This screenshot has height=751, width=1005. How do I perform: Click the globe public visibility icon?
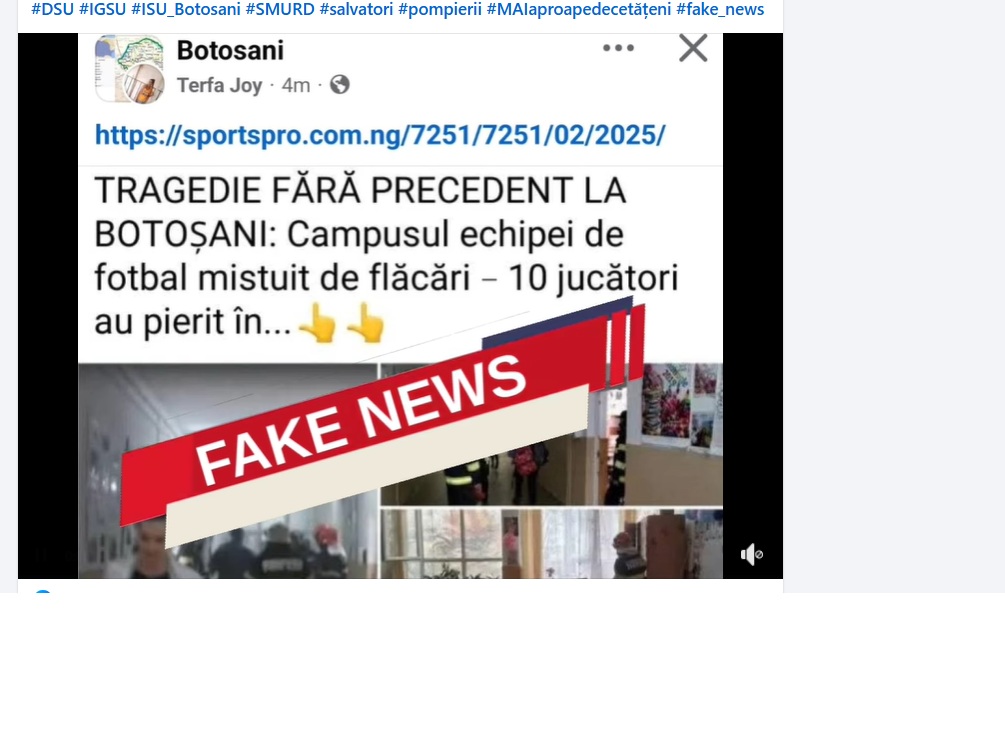point(340,85)
